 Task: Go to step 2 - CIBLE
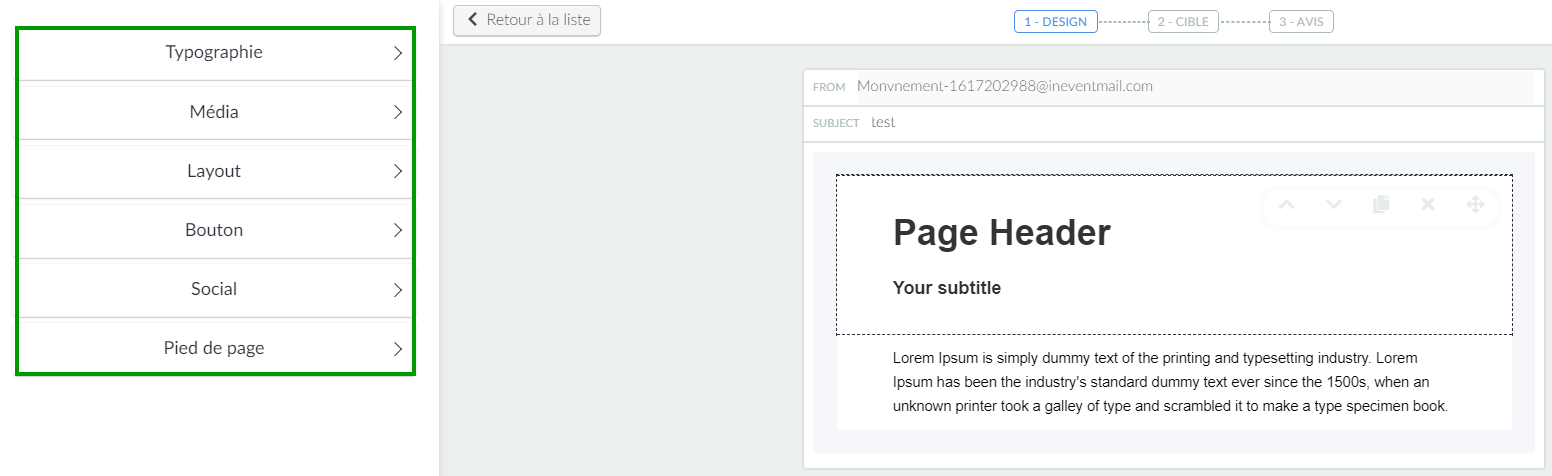tap(1183, 22)
